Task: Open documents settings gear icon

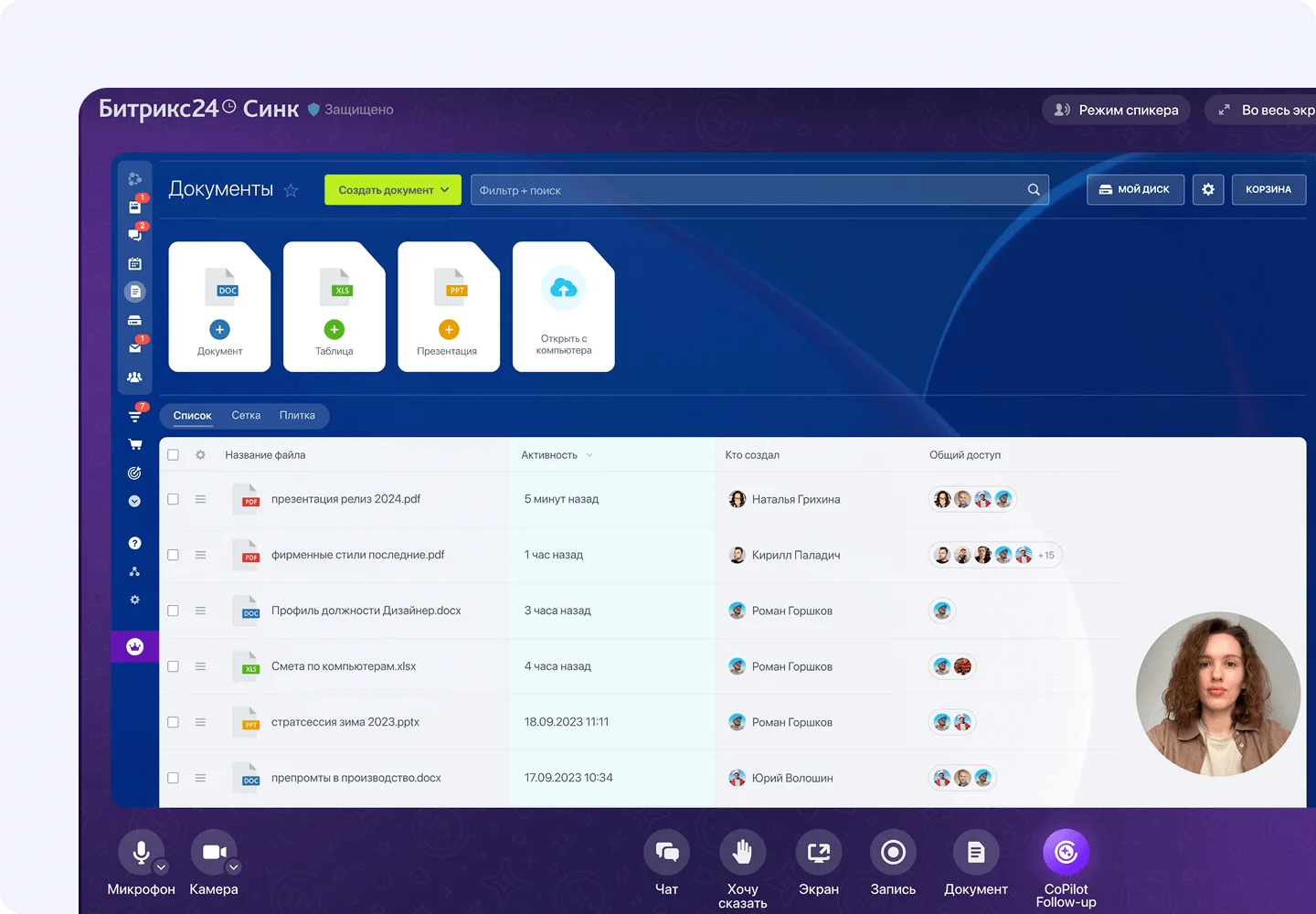Action: click(x=1208, y=189)
